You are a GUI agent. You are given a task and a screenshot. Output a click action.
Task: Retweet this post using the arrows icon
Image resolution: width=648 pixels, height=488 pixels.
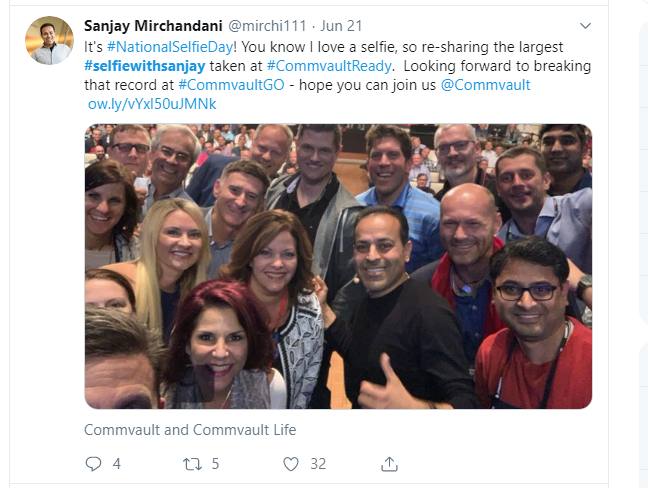pos(193,464)
